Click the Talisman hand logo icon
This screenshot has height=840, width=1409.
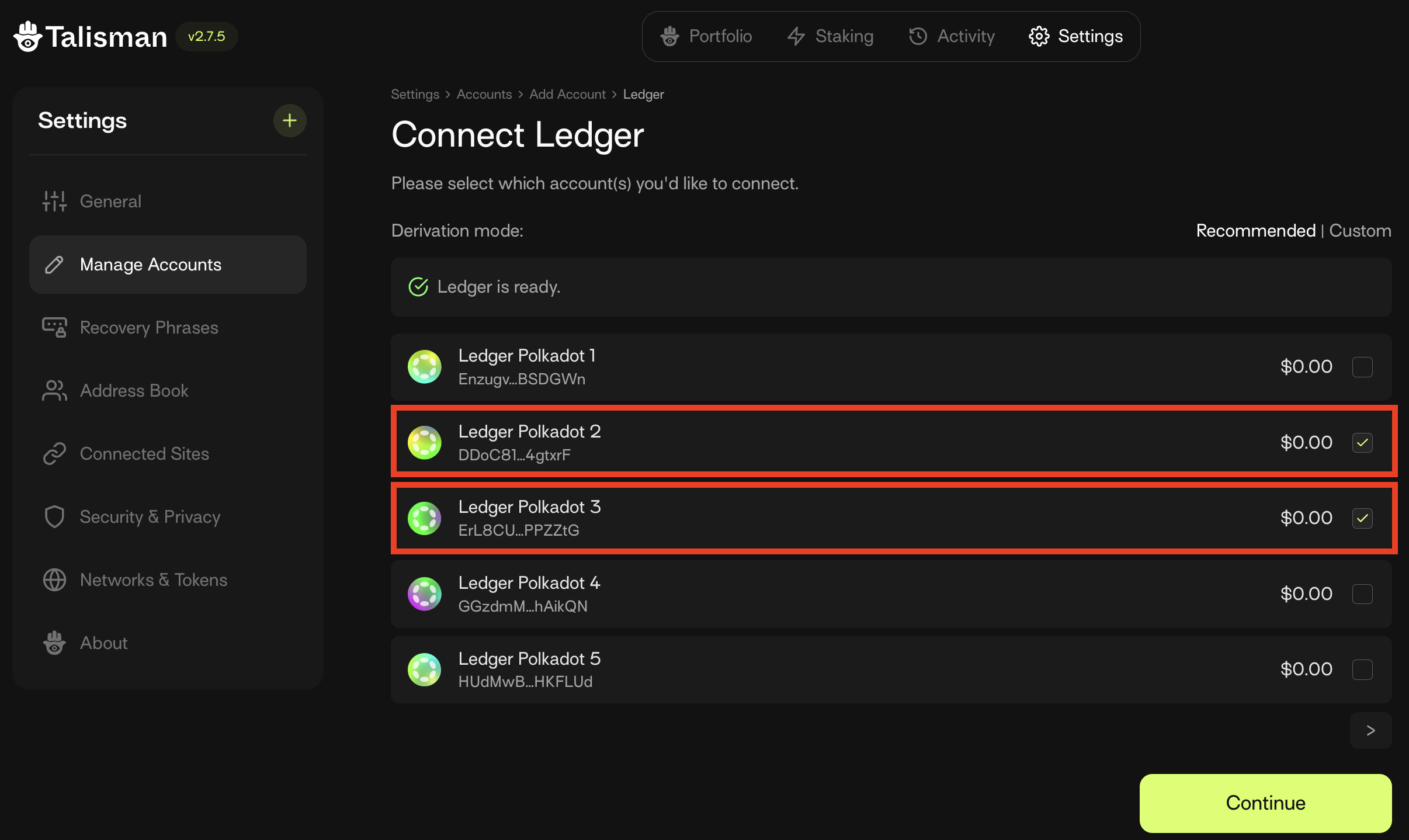click(27, 37)
